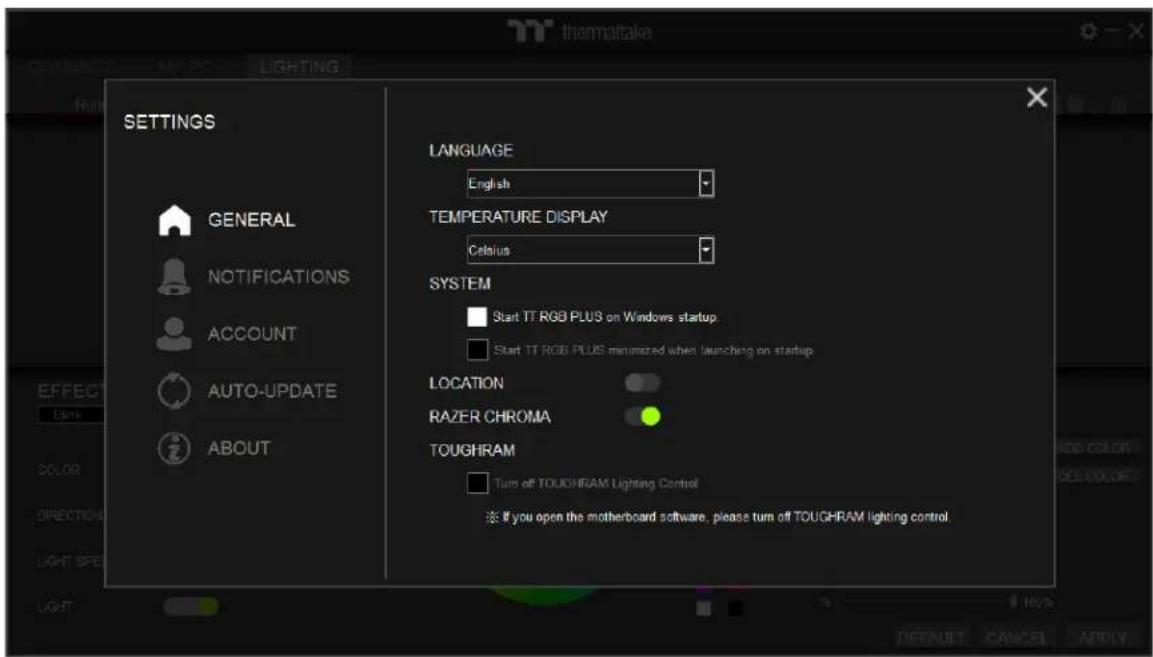Click the Thermaltake logo in title bar
The image size is (1153, 657).
[x=579, y=32]
